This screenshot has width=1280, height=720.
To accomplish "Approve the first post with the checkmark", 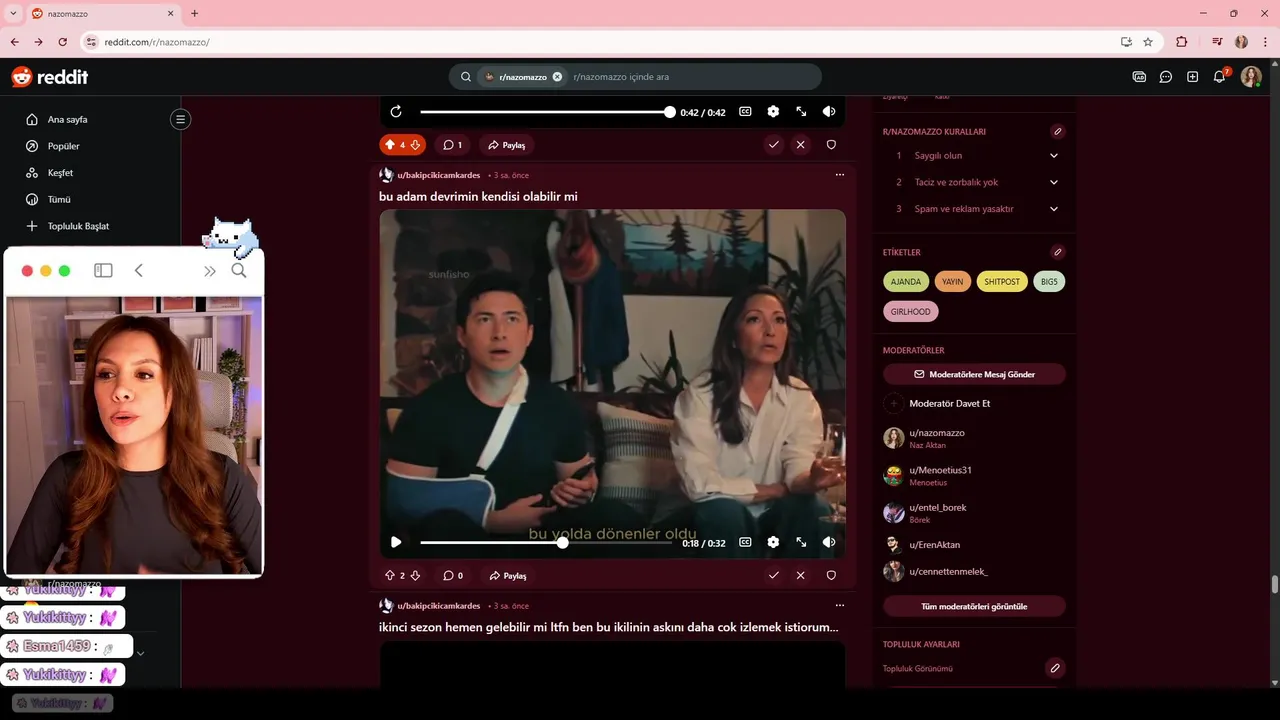I will [773, 145].
